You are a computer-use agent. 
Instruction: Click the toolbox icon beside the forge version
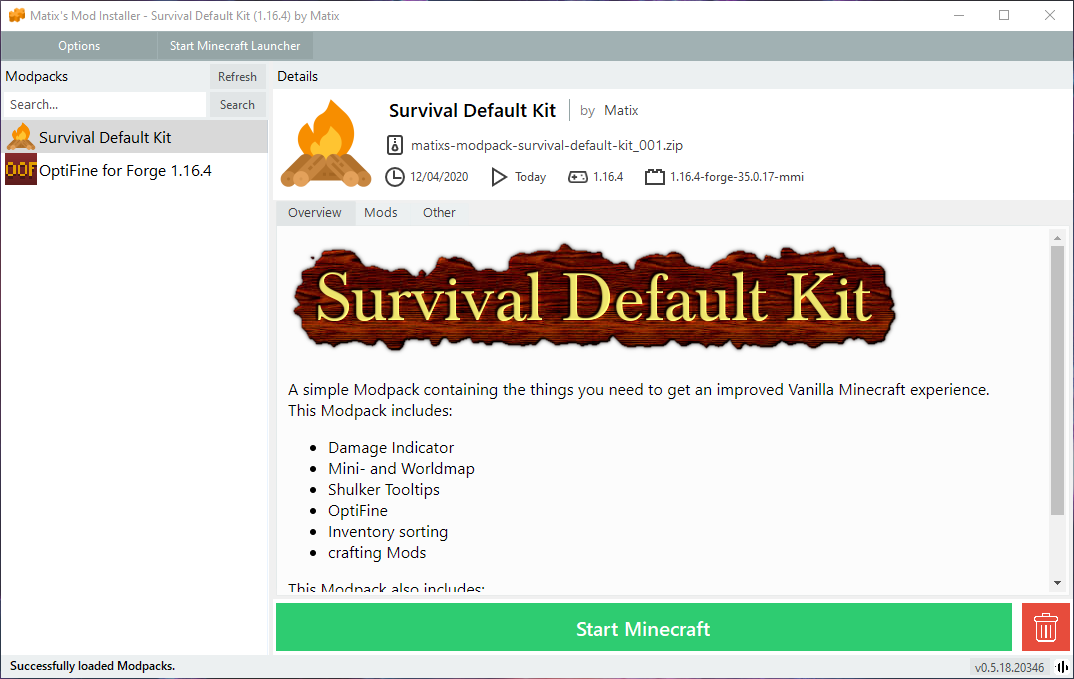[x=655, y=176]
